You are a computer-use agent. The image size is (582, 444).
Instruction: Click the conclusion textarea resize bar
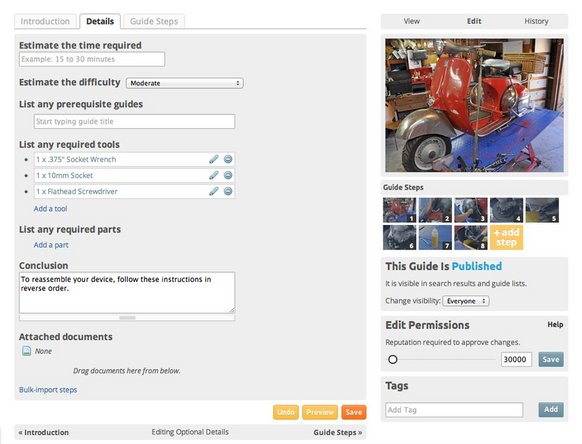[127, 318]
